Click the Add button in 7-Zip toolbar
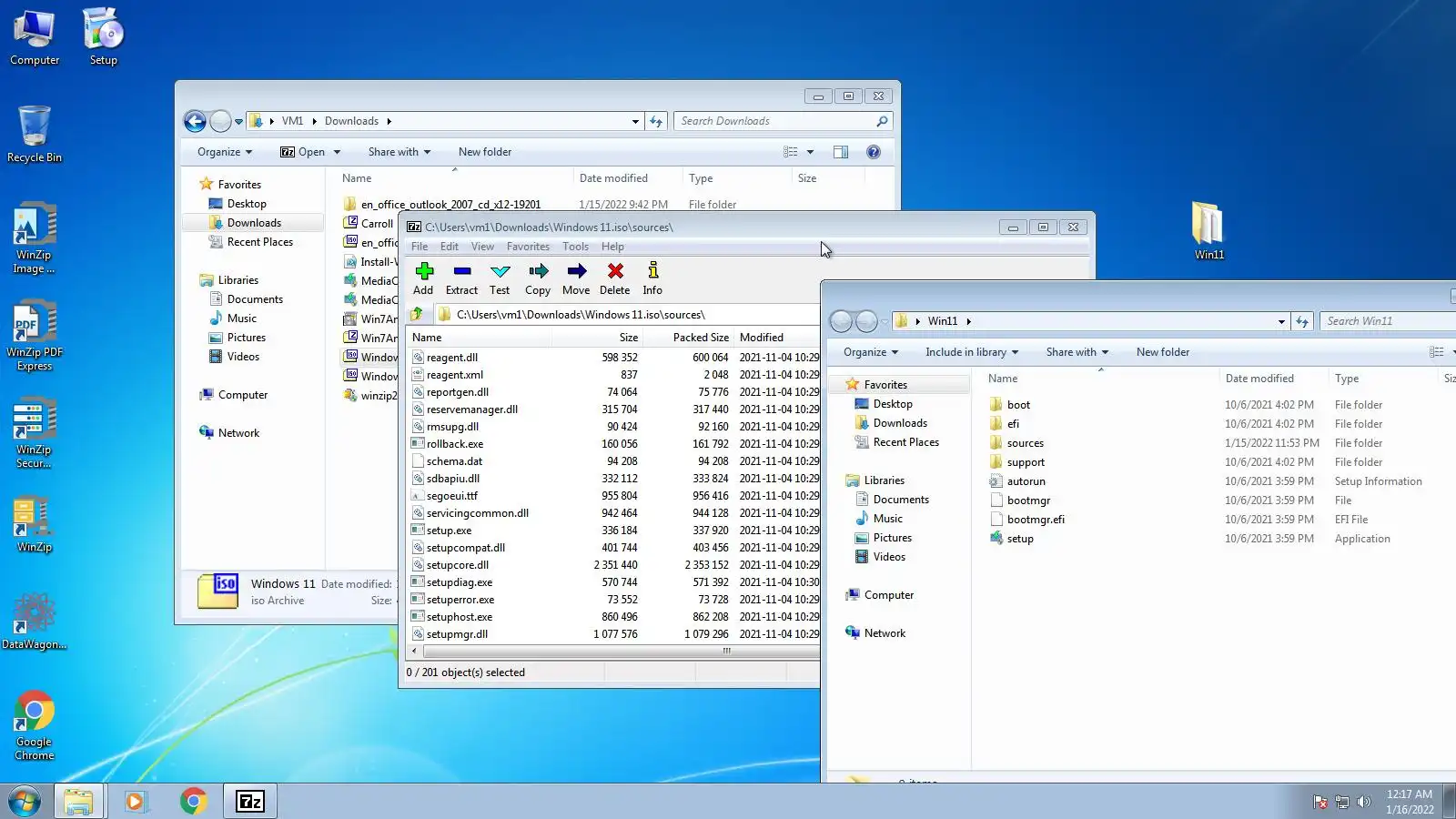The height and width of the screenshot is (819, 1456). (x=423, y=278)
